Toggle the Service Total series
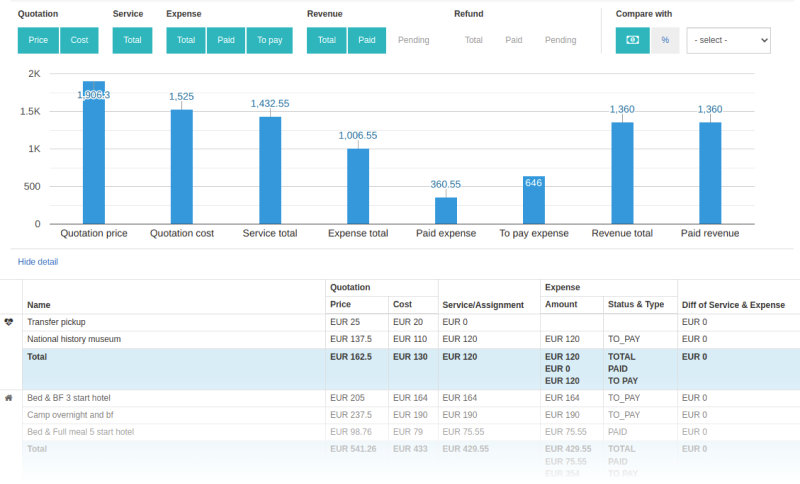 pyautogui.click(x=132, y=40)
